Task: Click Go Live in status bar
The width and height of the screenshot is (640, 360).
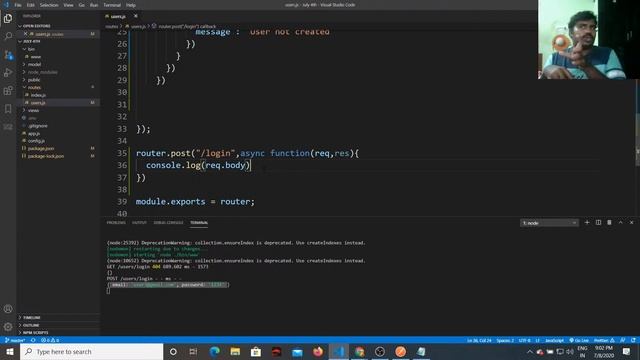Action: click(x=579, y=340)
